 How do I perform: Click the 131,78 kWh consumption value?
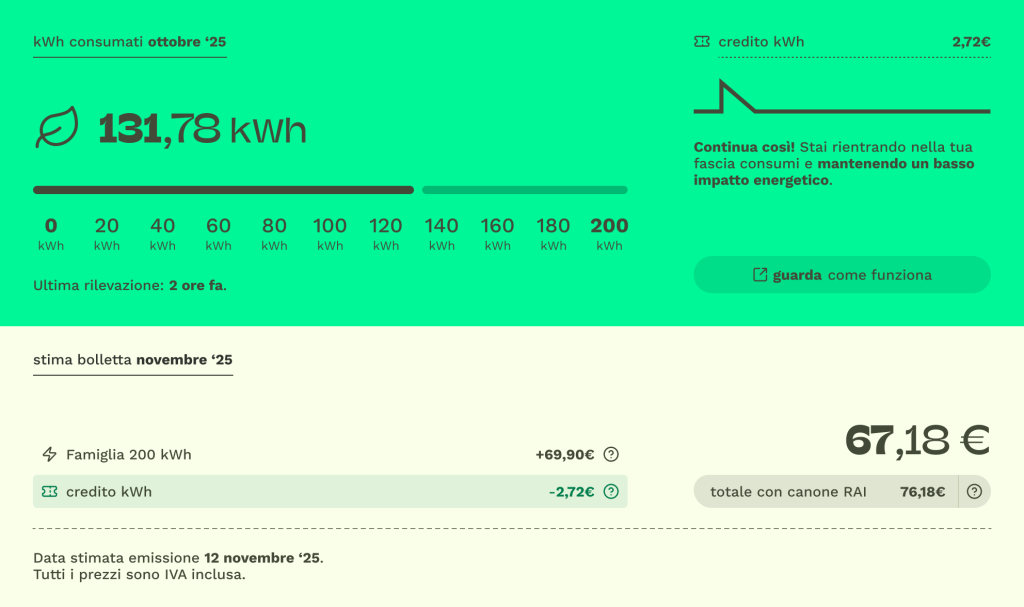coord(202,129)
